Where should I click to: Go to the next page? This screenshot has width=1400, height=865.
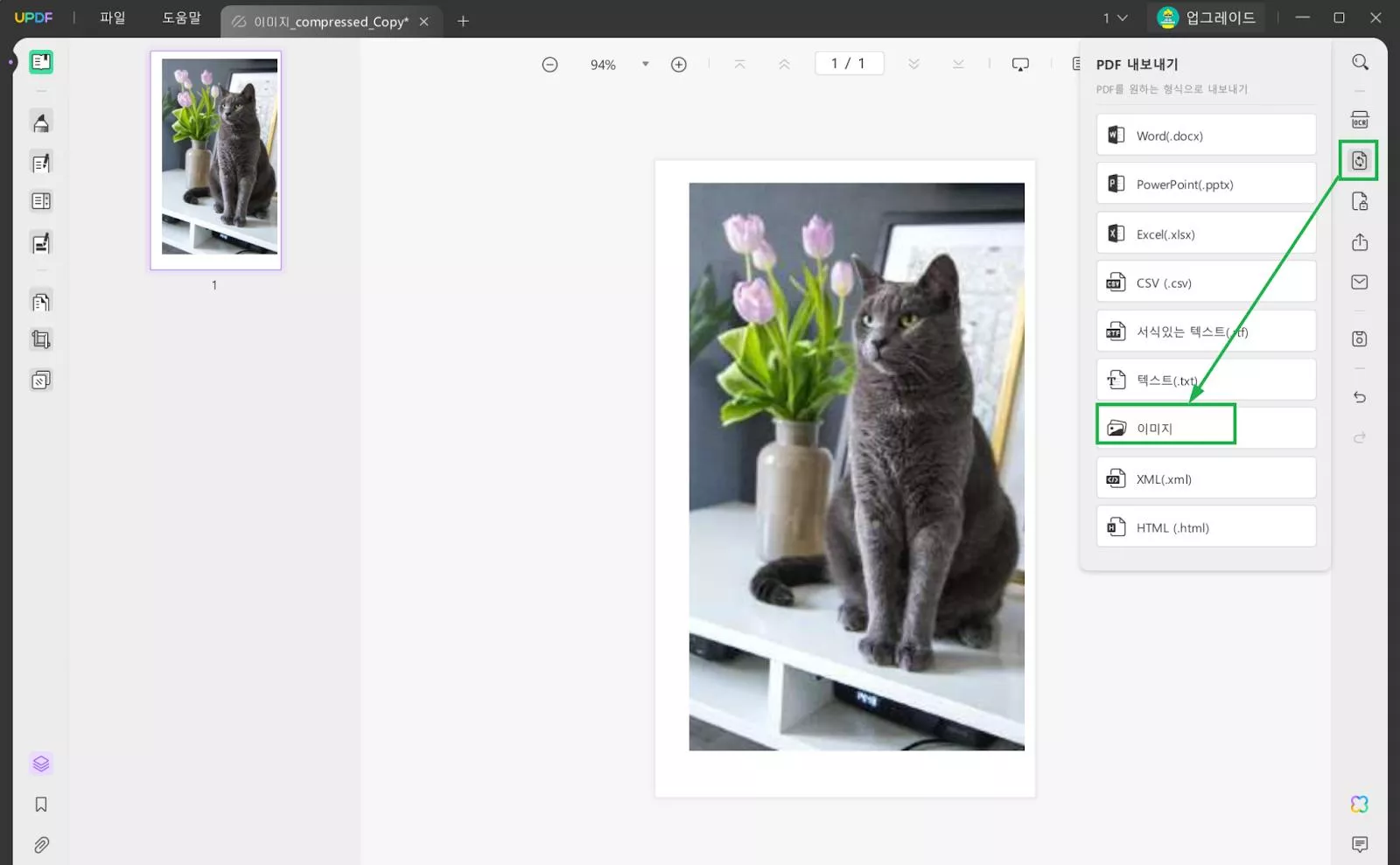pyautogui.click(x=913, y=65)
